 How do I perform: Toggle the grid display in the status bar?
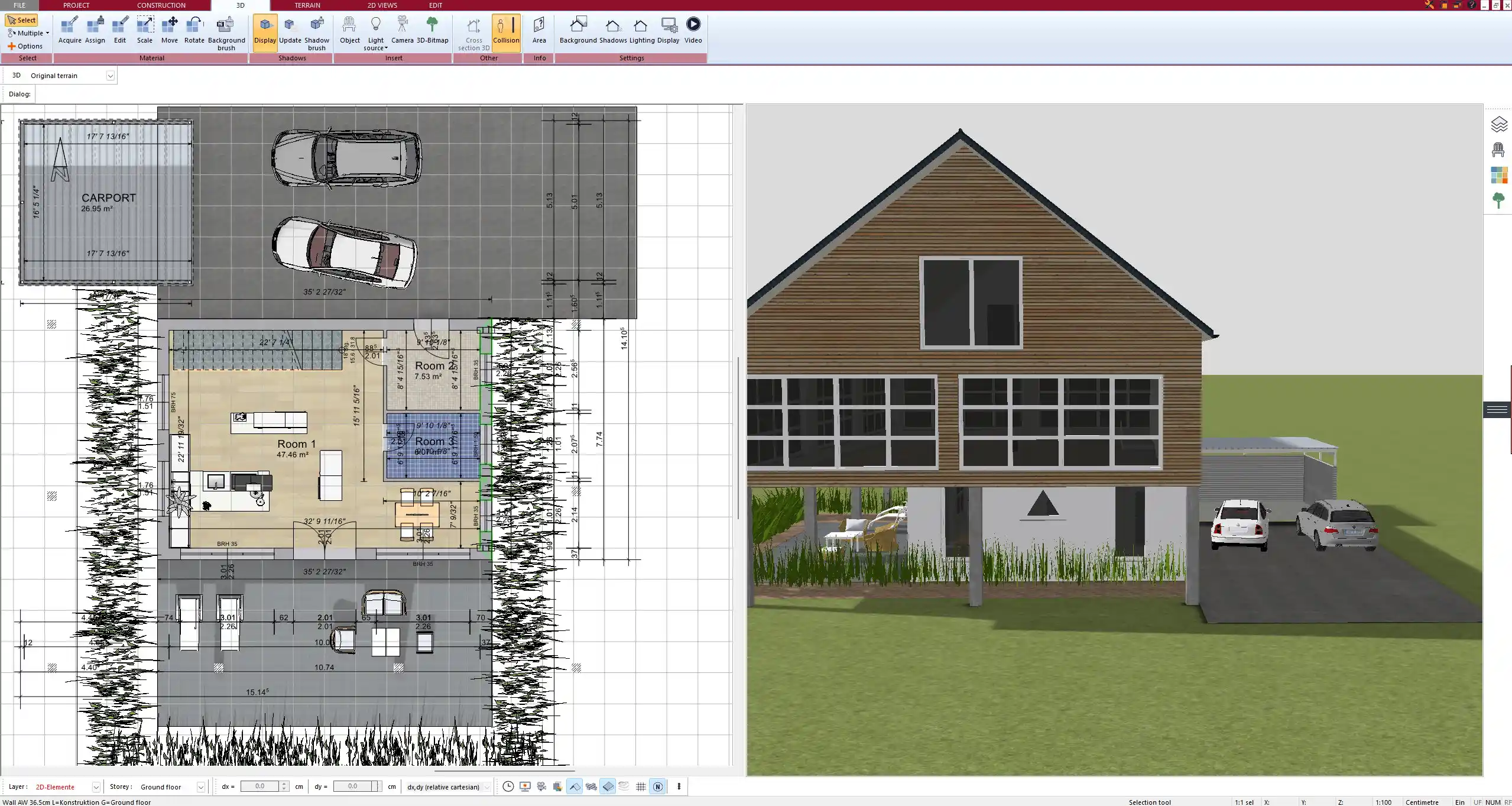pos(641,786)
